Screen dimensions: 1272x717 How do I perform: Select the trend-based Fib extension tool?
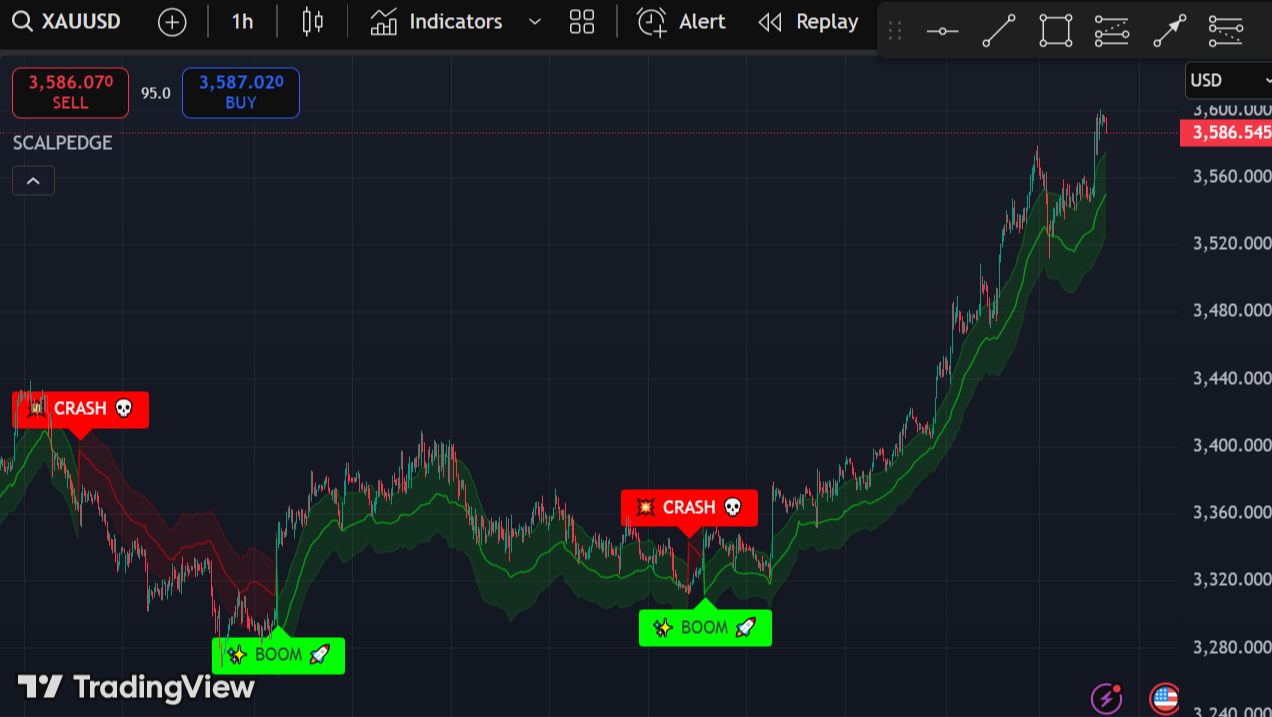point(1226,31)
